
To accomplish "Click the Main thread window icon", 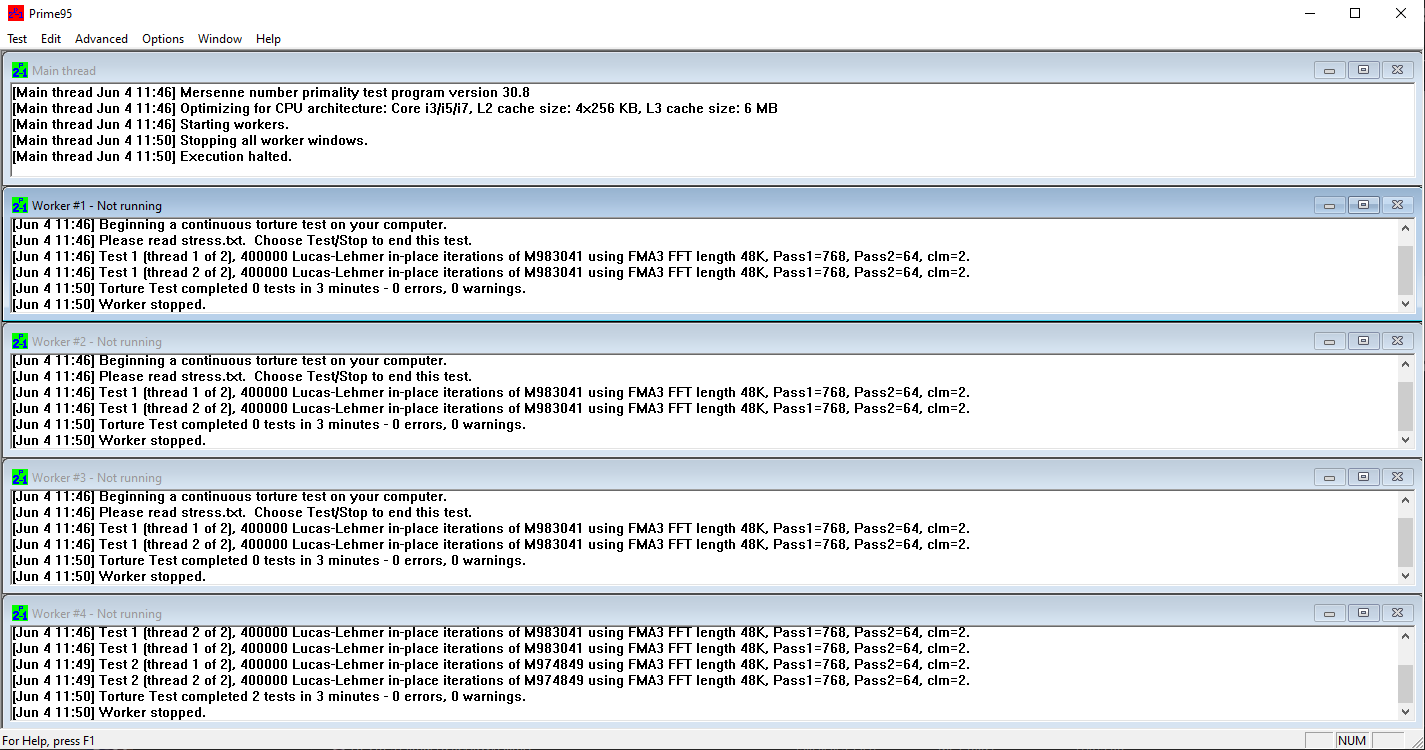I will click(x=20, y=70).
